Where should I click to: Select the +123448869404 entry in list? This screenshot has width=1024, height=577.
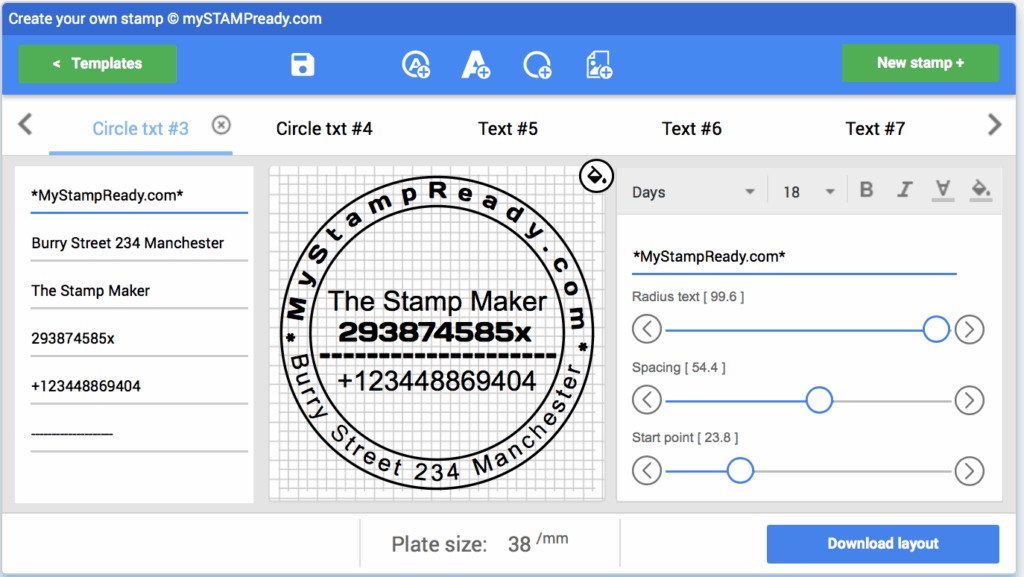pyautogui.click(x=139, y=386)
